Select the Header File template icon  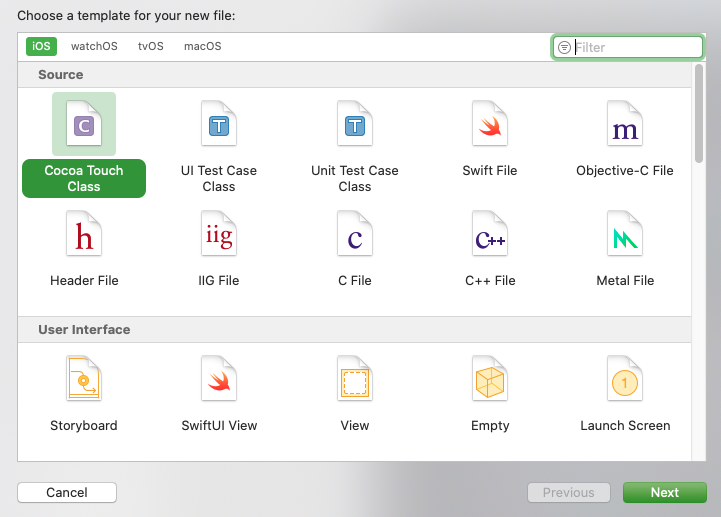pyautogui.click(x=84, y=234)
